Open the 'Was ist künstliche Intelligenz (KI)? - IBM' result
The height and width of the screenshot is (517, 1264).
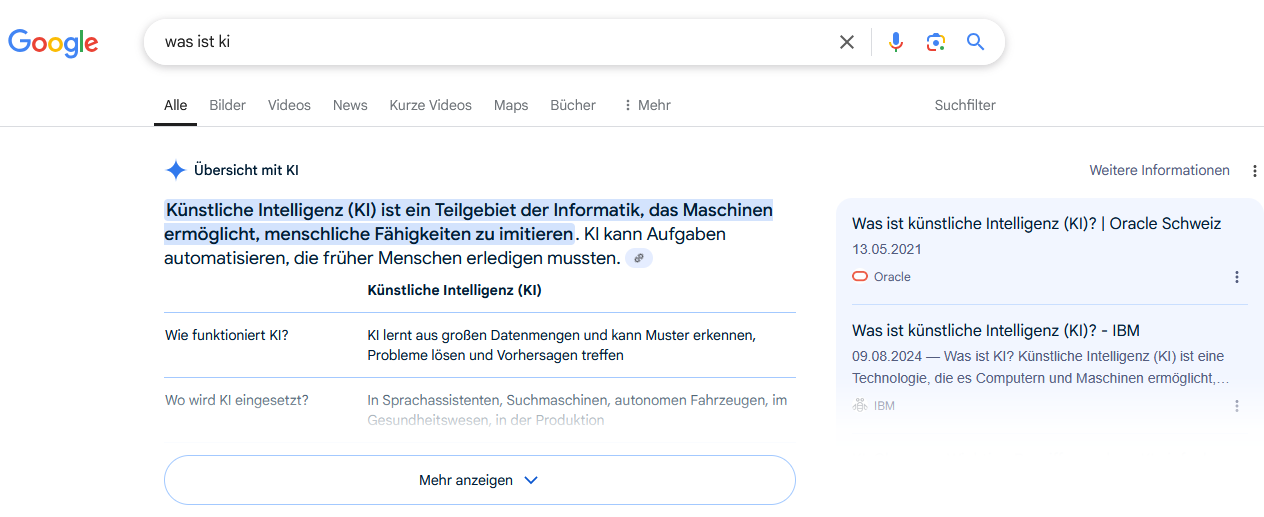(x=996, y=330)
